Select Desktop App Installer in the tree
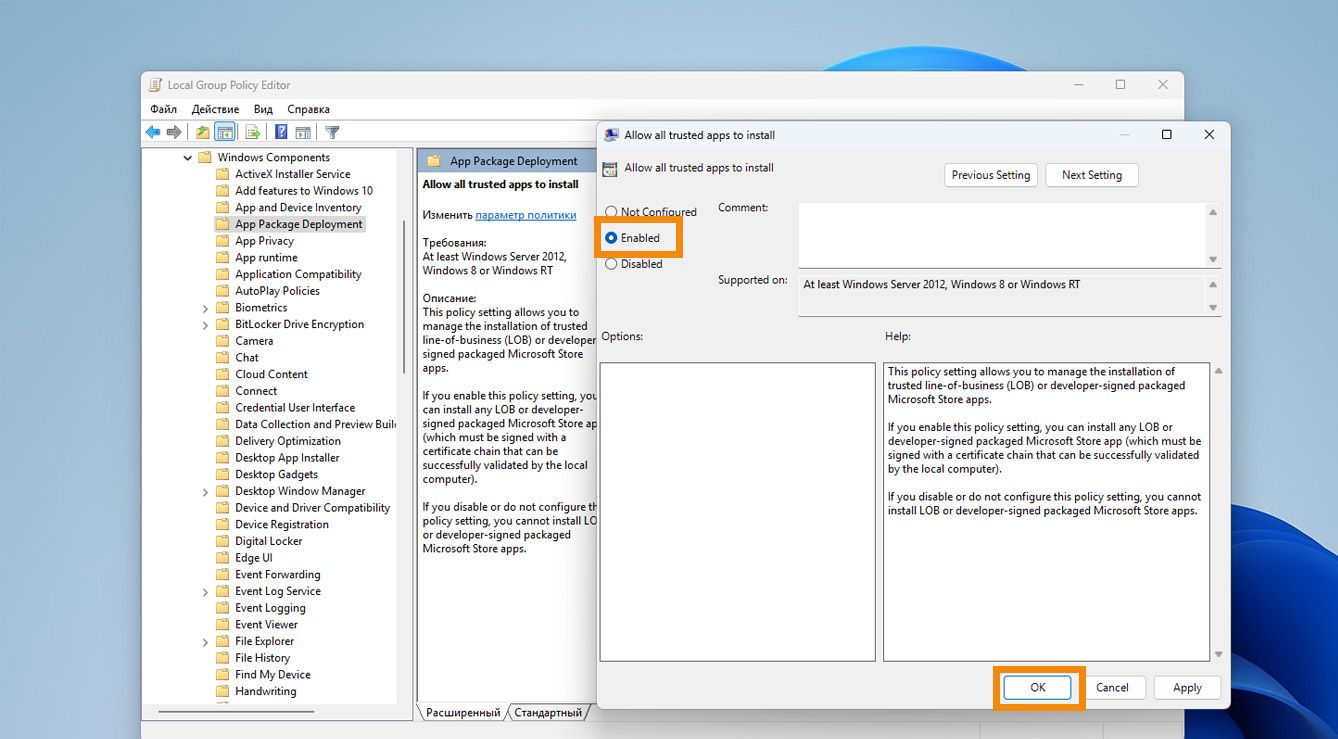This screenshot has height=739, width=1338. 287,458
